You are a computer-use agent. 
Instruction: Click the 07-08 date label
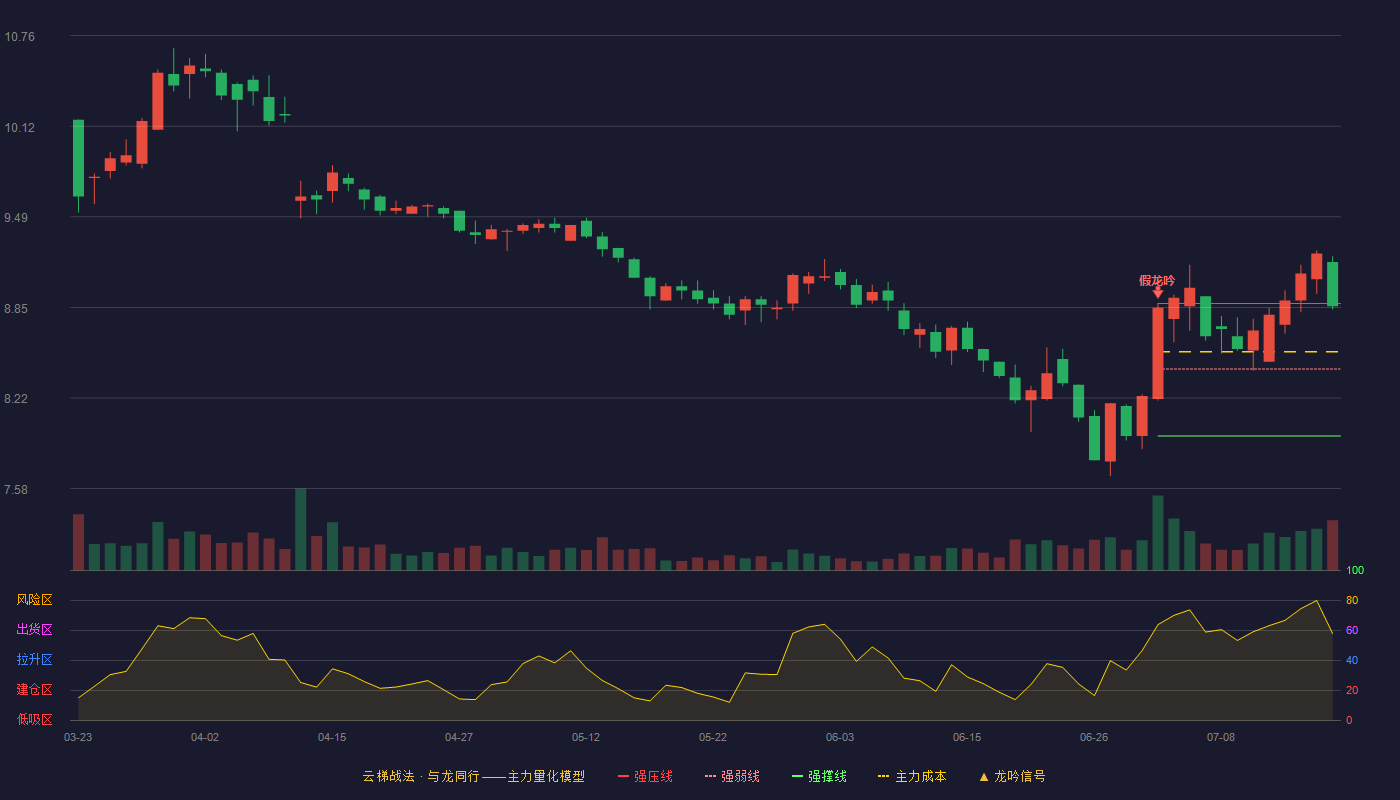coord(1221,737)
